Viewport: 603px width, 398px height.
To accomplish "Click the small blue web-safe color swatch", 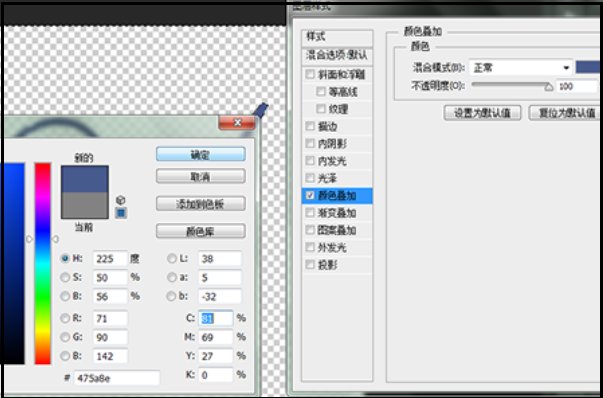I will click(121, 213).
